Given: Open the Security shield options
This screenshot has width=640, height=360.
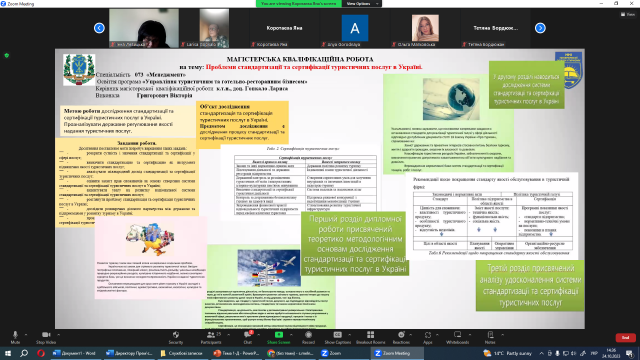Looking at the screenshot, I should [176, 337].
